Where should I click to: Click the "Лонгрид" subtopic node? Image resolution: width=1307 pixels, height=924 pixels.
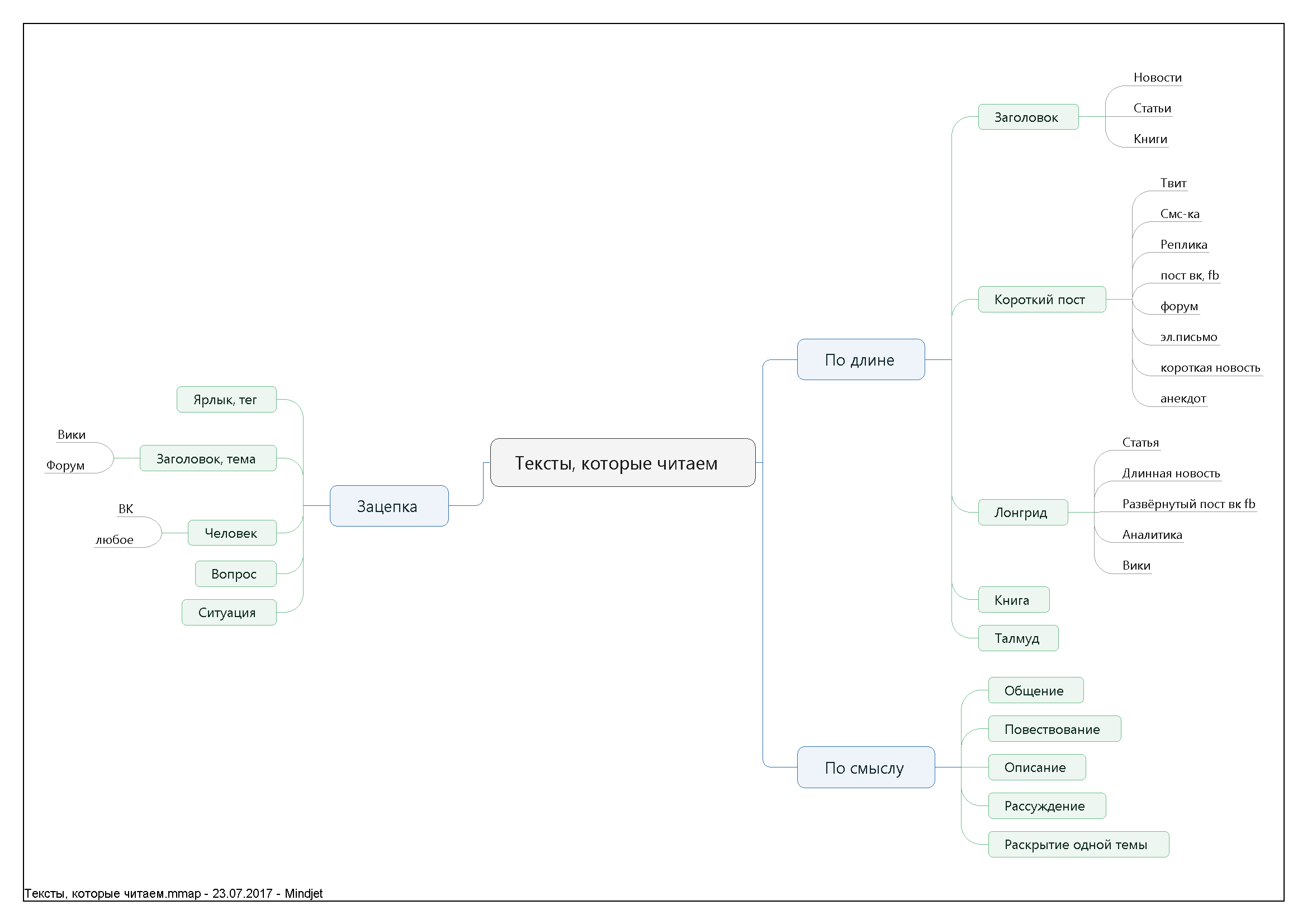point(1022,513)
